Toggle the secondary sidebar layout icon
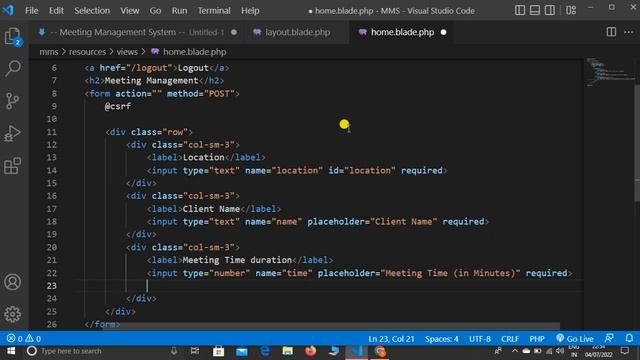Image resolution: width=640 pixels, height=360 pixels. [550, 10]
